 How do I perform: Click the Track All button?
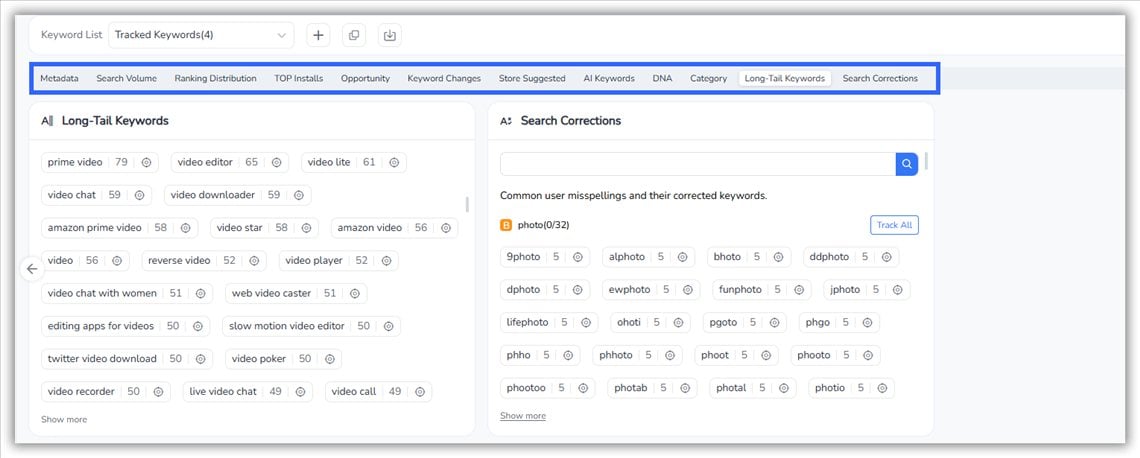click(x=894, y=225)
